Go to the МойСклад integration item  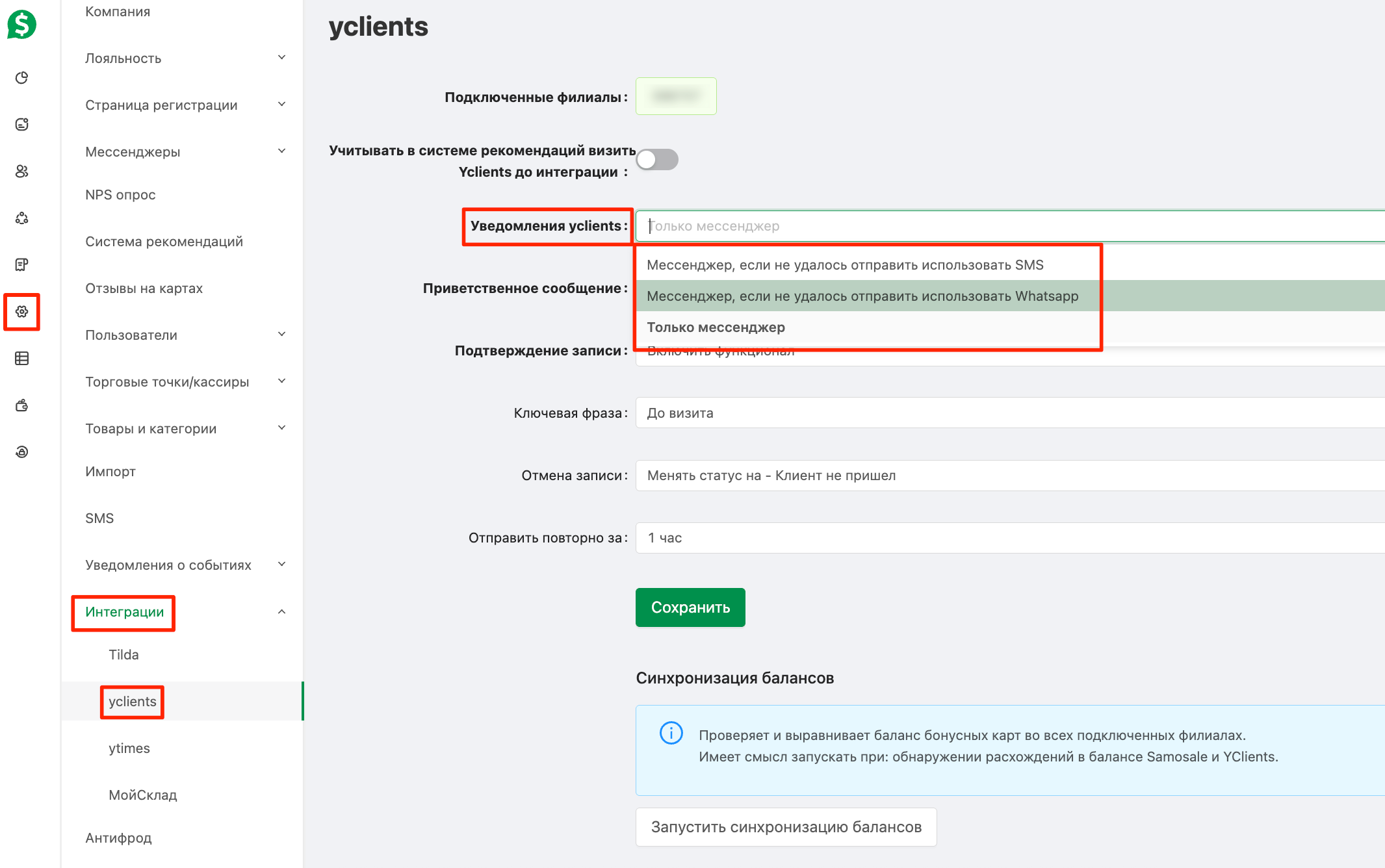[142, 795]
